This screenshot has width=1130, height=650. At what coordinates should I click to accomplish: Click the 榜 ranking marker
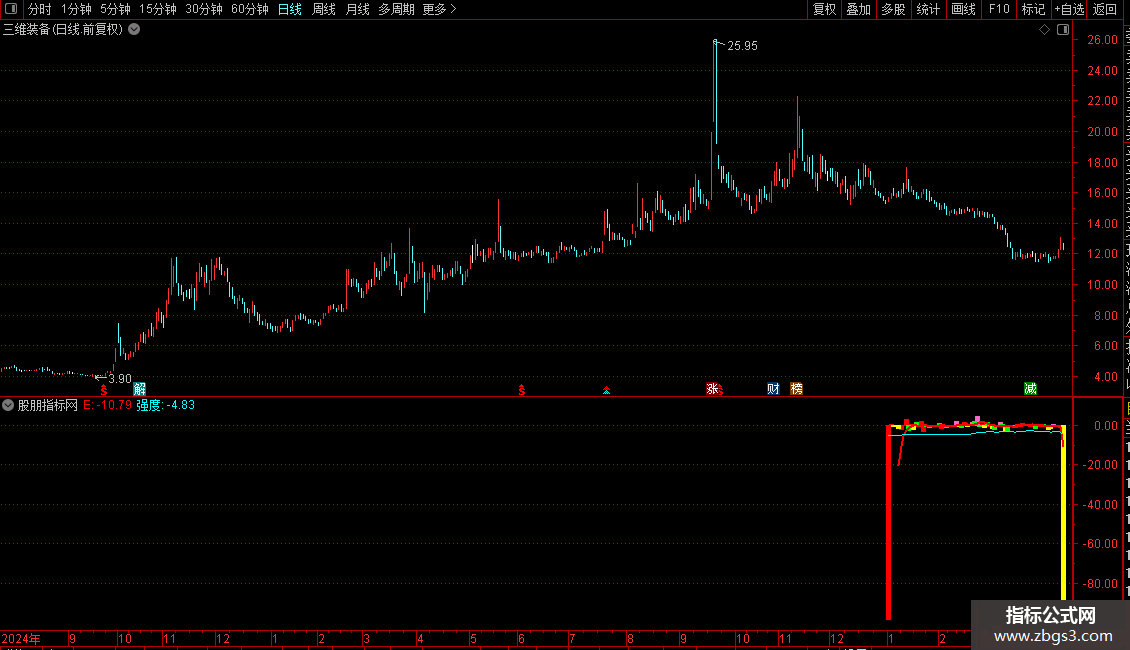coord(796,389)
